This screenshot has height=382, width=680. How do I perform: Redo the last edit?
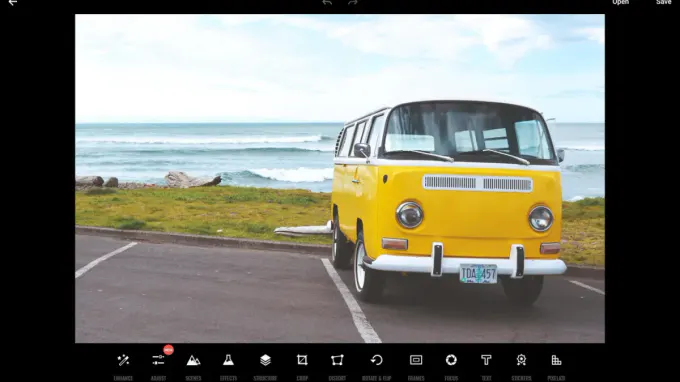[x=353, y=2]
